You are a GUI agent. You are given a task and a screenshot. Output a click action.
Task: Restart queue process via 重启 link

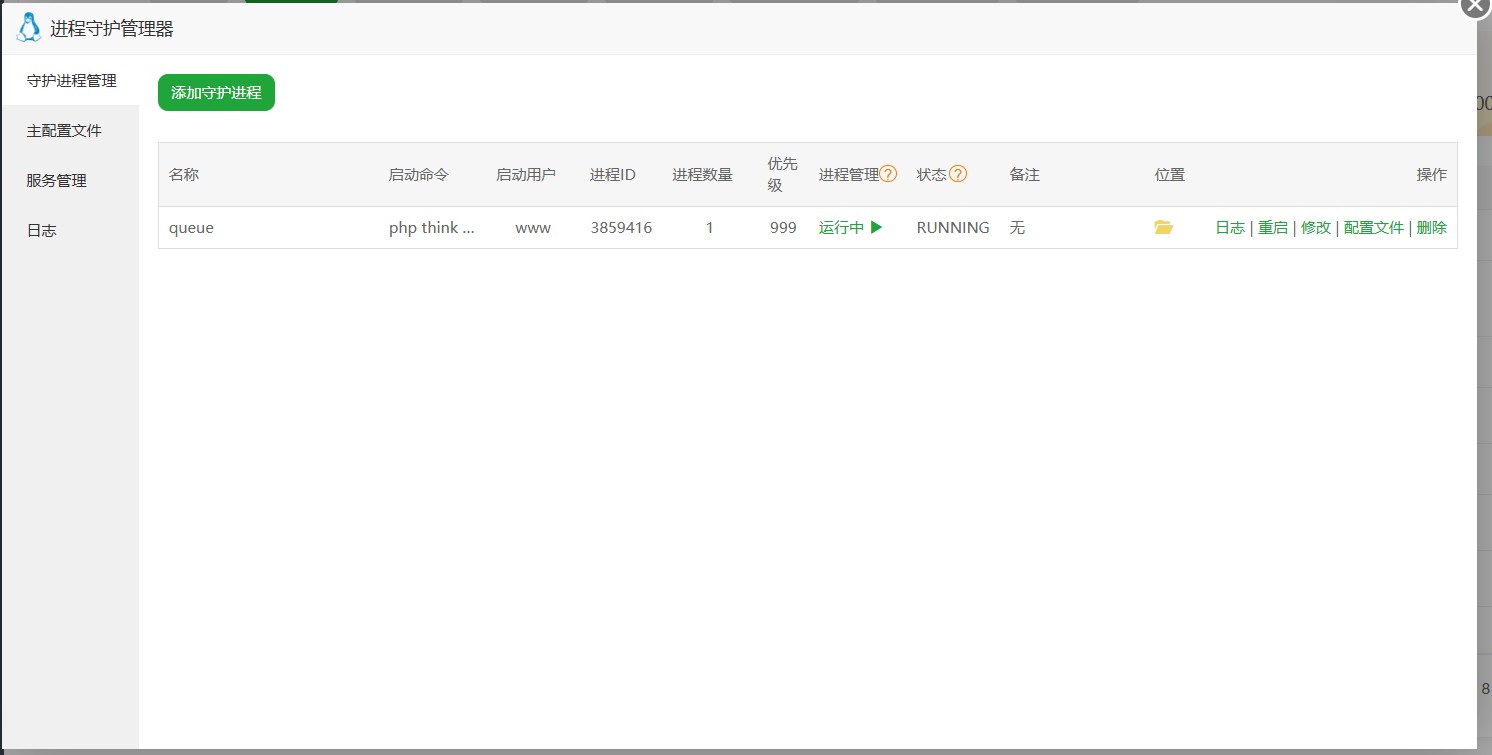(1273, 228)
